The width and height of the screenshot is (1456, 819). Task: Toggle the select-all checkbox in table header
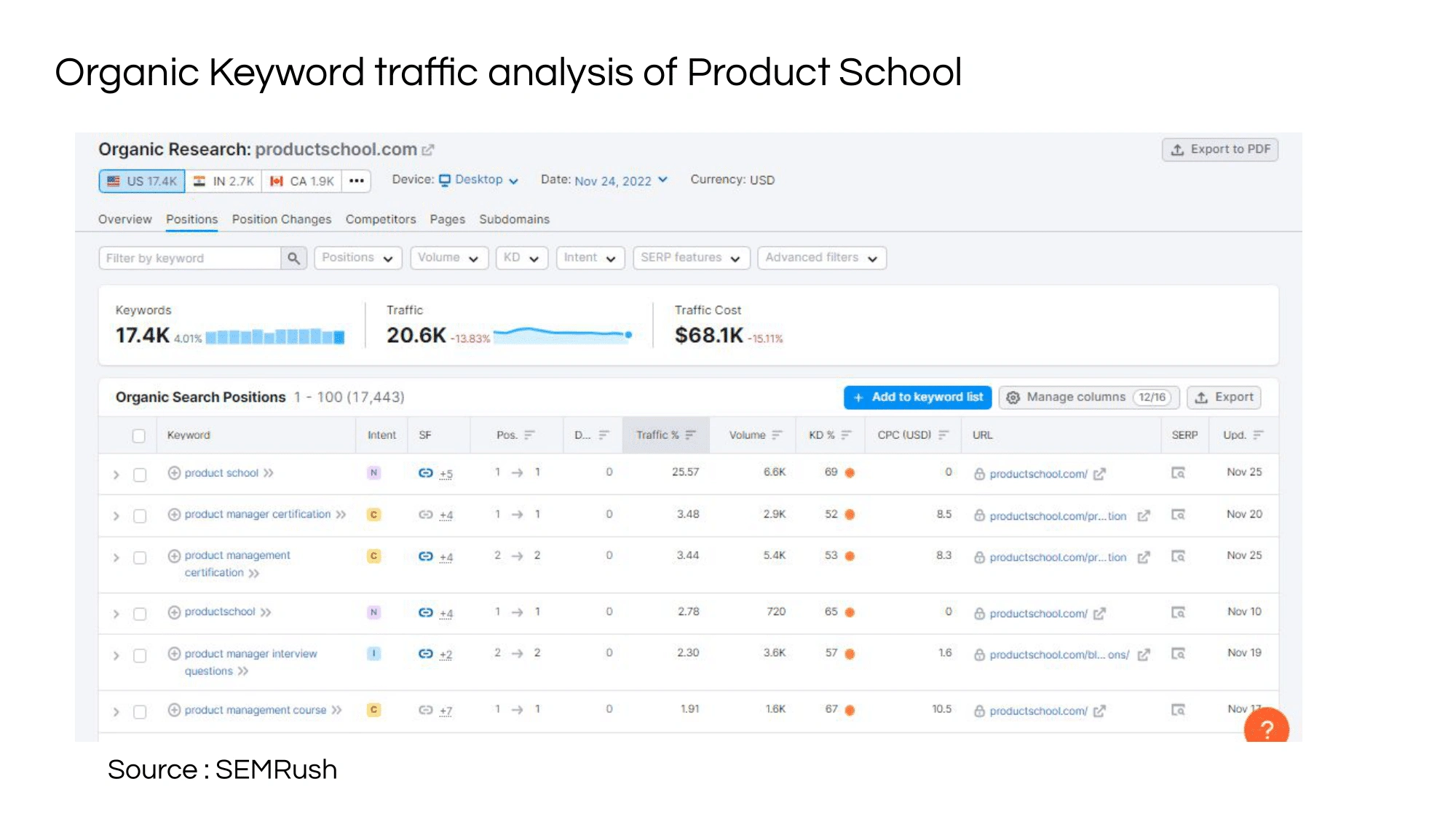click(139, 435)
